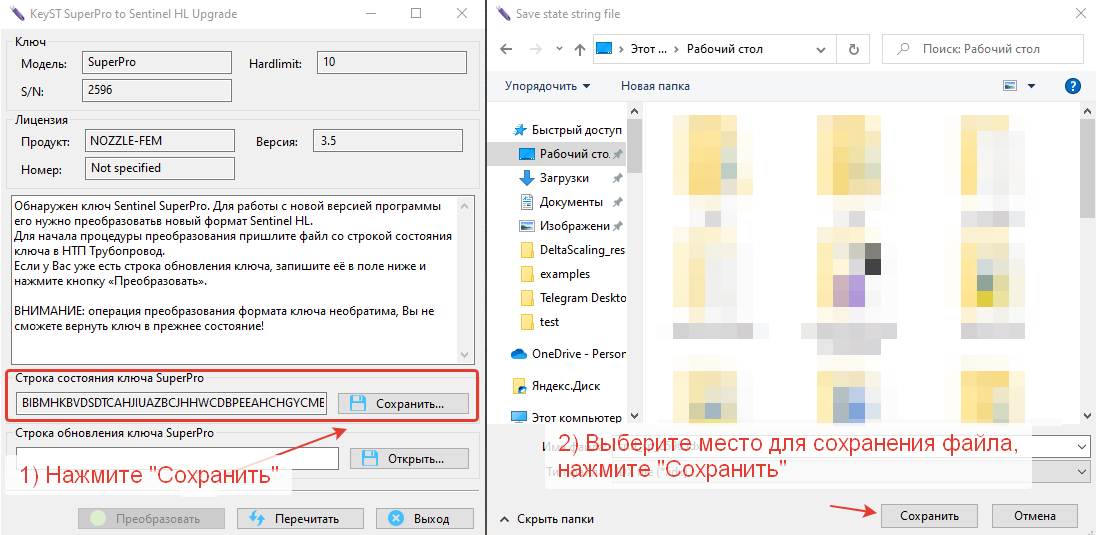Viewport: 1099px width, 535px height.
Task: Click the Версия field showing 3.5
Action: (x=388, y=141)
